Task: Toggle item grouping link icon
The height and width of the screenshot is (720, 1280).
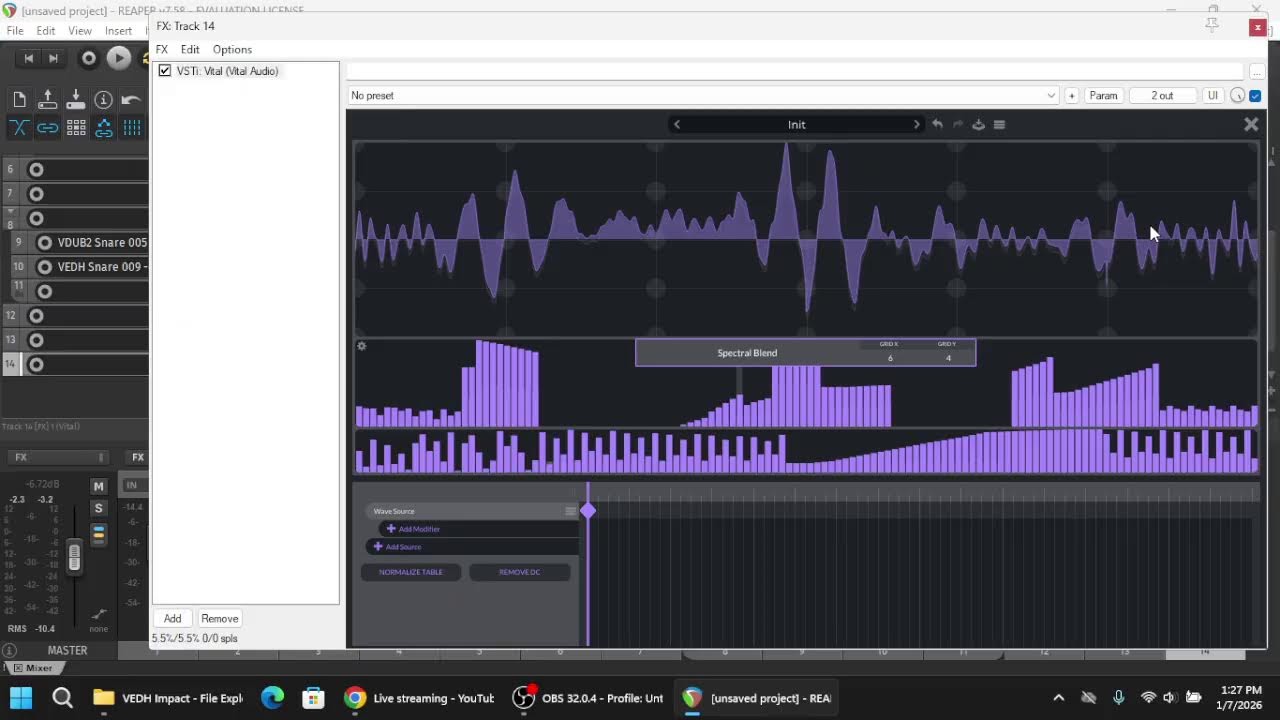Action: [x=47, y=127]
